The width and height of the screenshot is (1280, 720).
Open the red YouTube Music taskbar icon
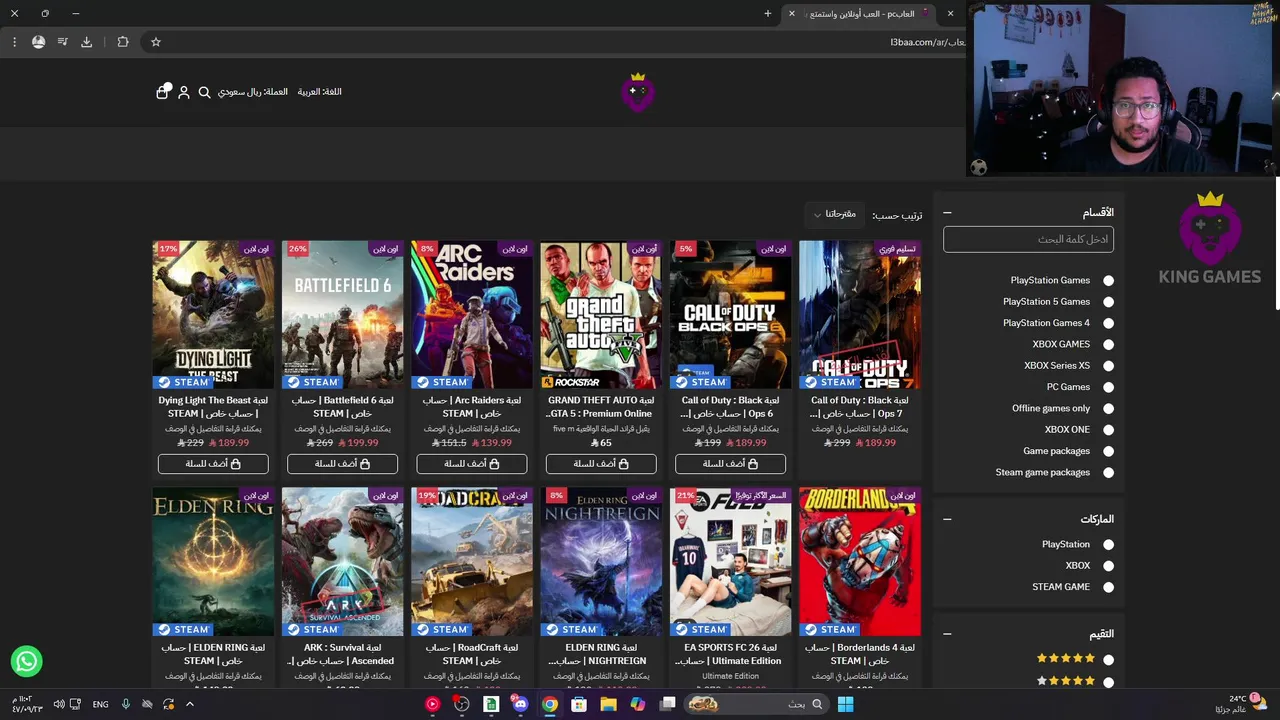(x=432, y=704)
